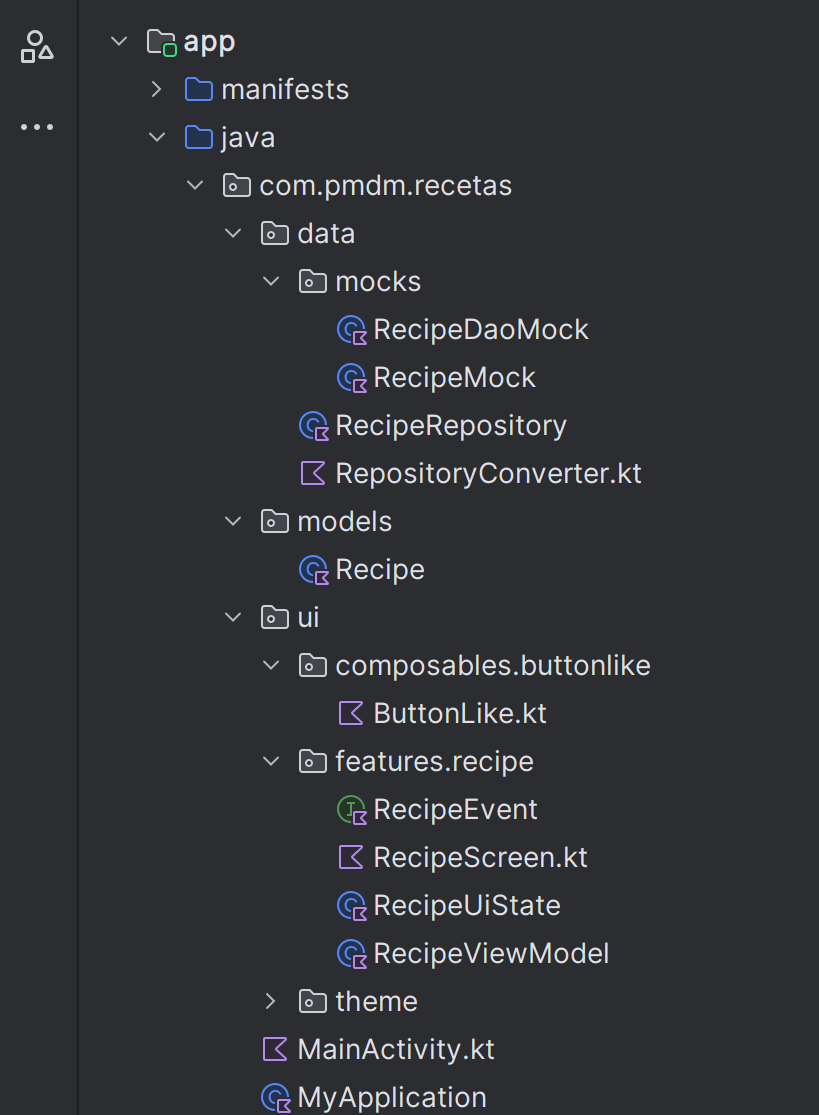Click the RepositoryConverter.kt Kotlin file icon
The image size is (819, 1115).
click(x=314, y=474)
